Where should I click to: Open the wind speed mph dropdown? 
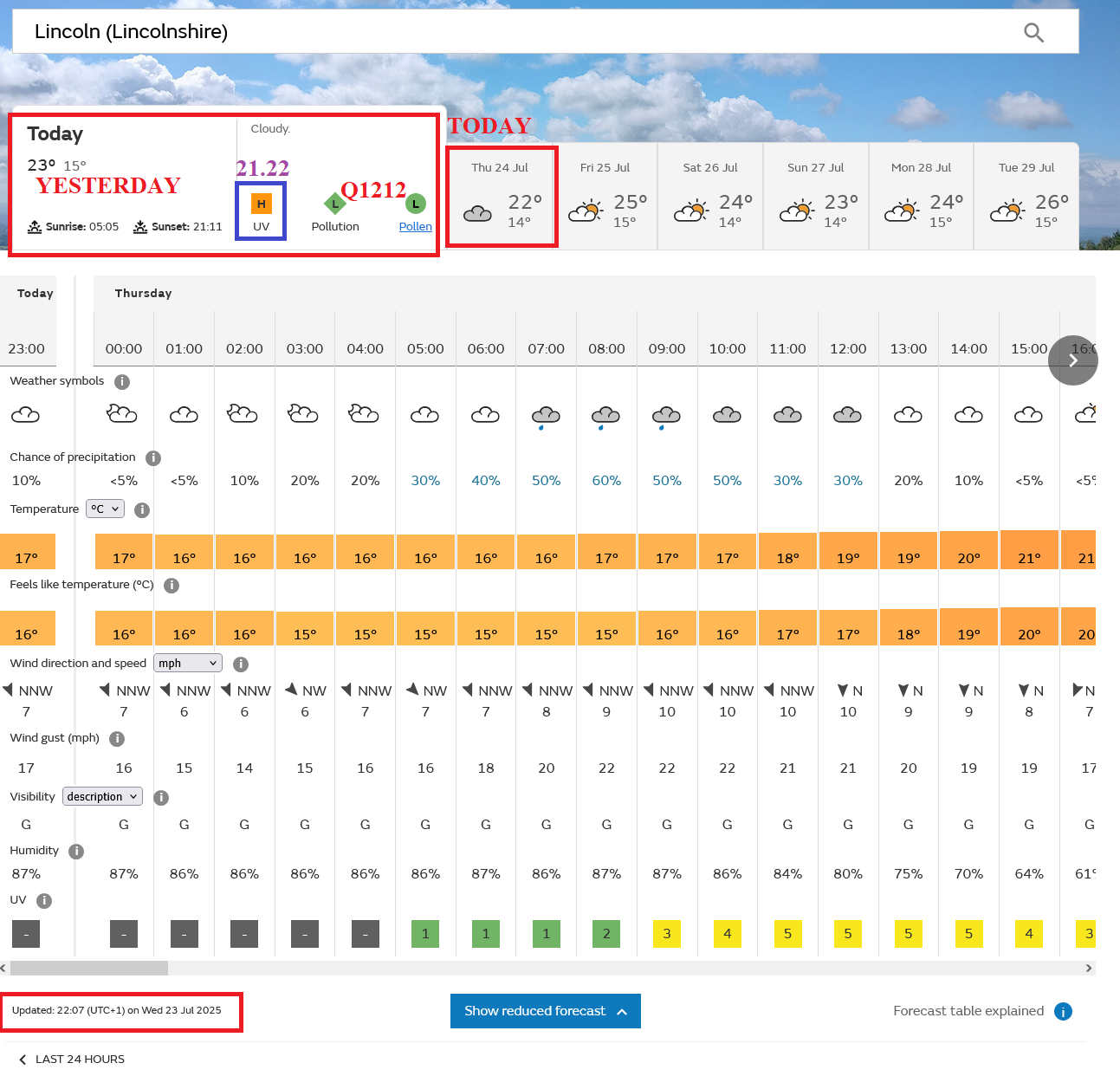[x=188, y=664]
